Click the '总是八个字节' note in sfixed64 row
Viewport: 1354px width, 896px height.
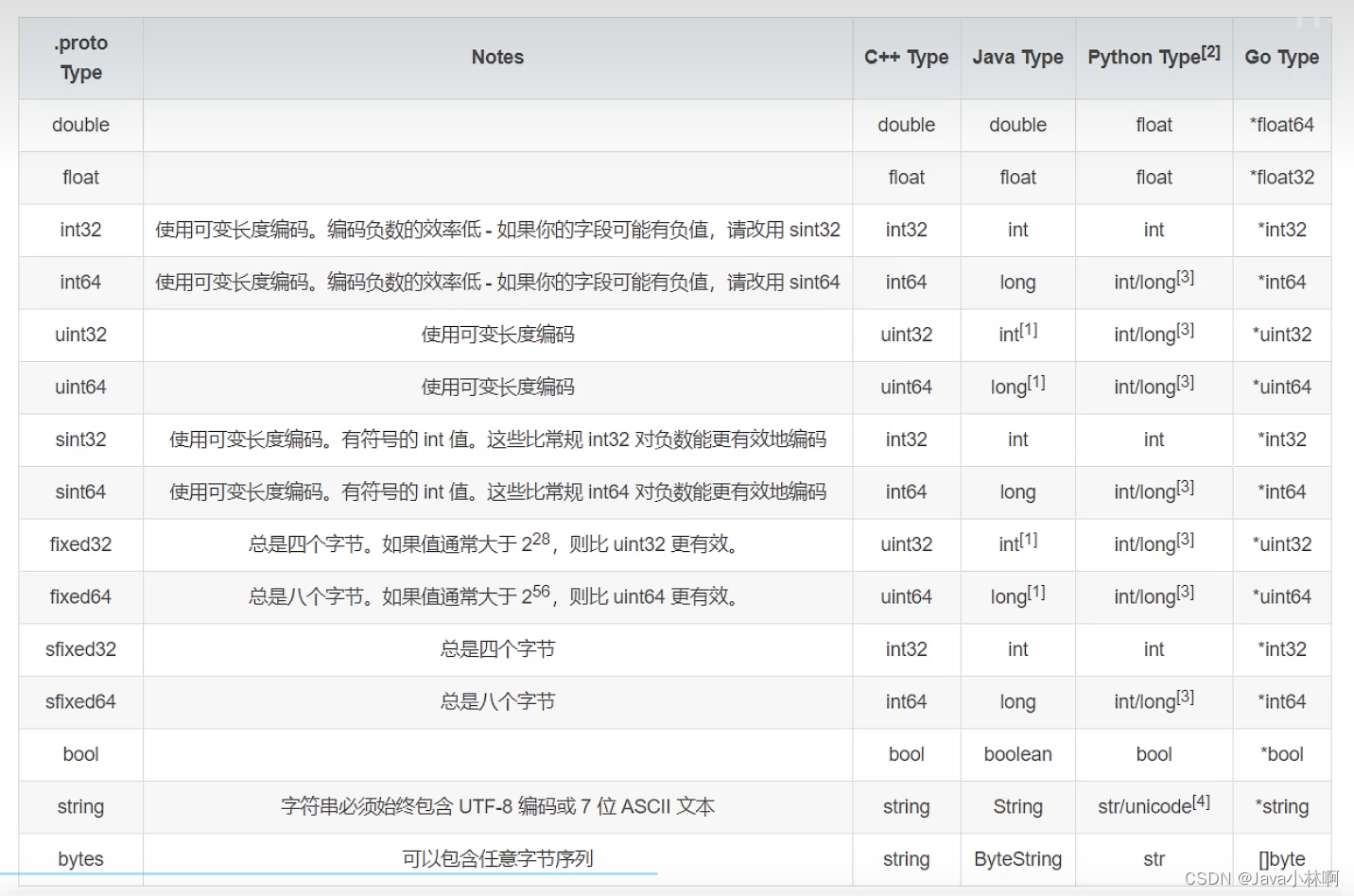click(497, 702)
